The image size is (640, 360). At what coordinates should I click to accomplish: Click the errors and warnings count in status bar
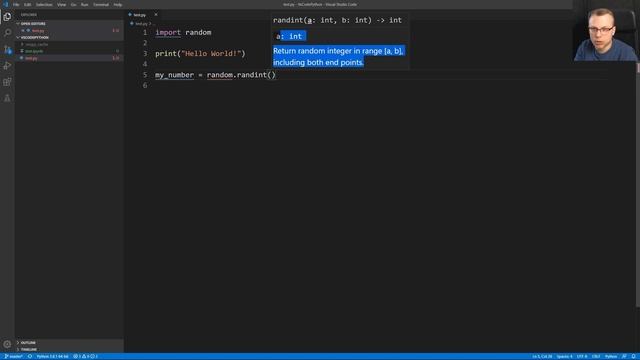(85, 356)
